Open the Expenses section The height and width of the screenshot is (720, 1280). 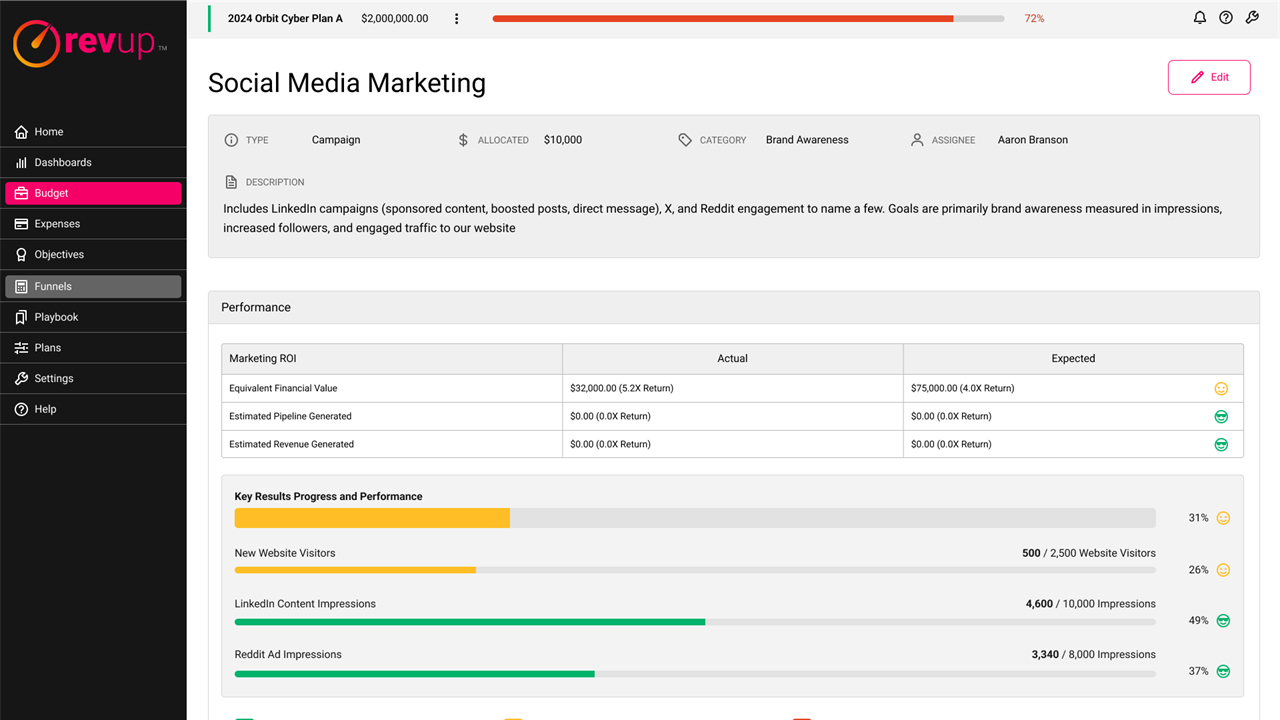click(57, 224)
